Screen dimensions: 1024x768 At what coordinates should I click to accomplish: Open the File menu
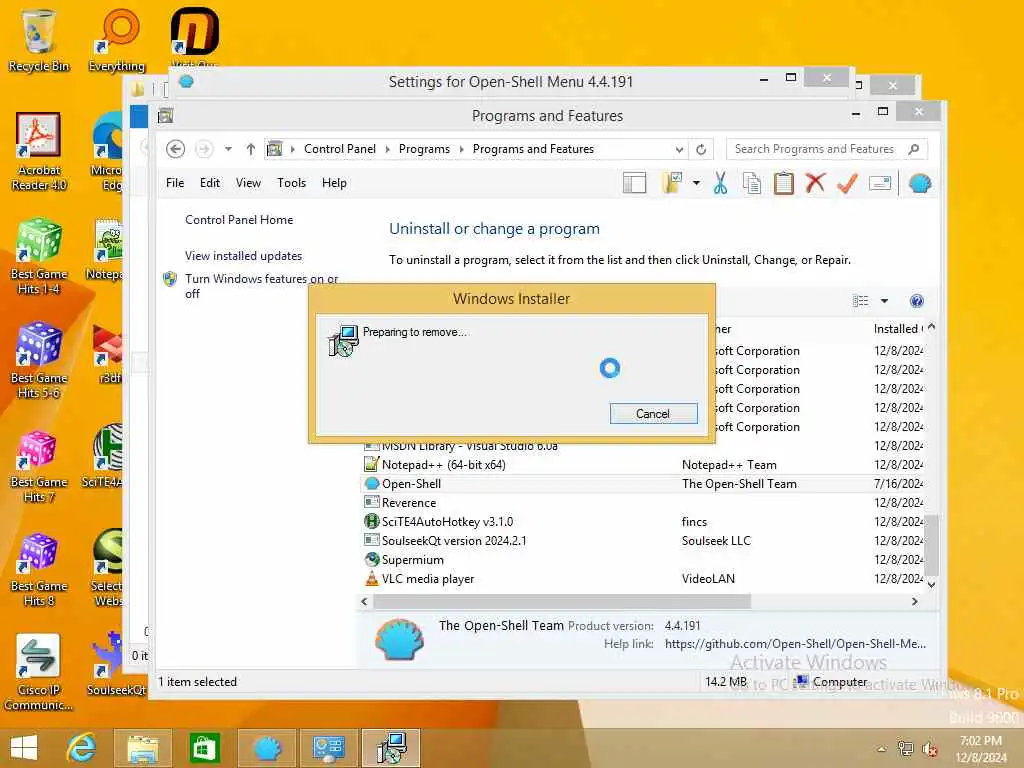pyautogui.click(x=175, y=183)
